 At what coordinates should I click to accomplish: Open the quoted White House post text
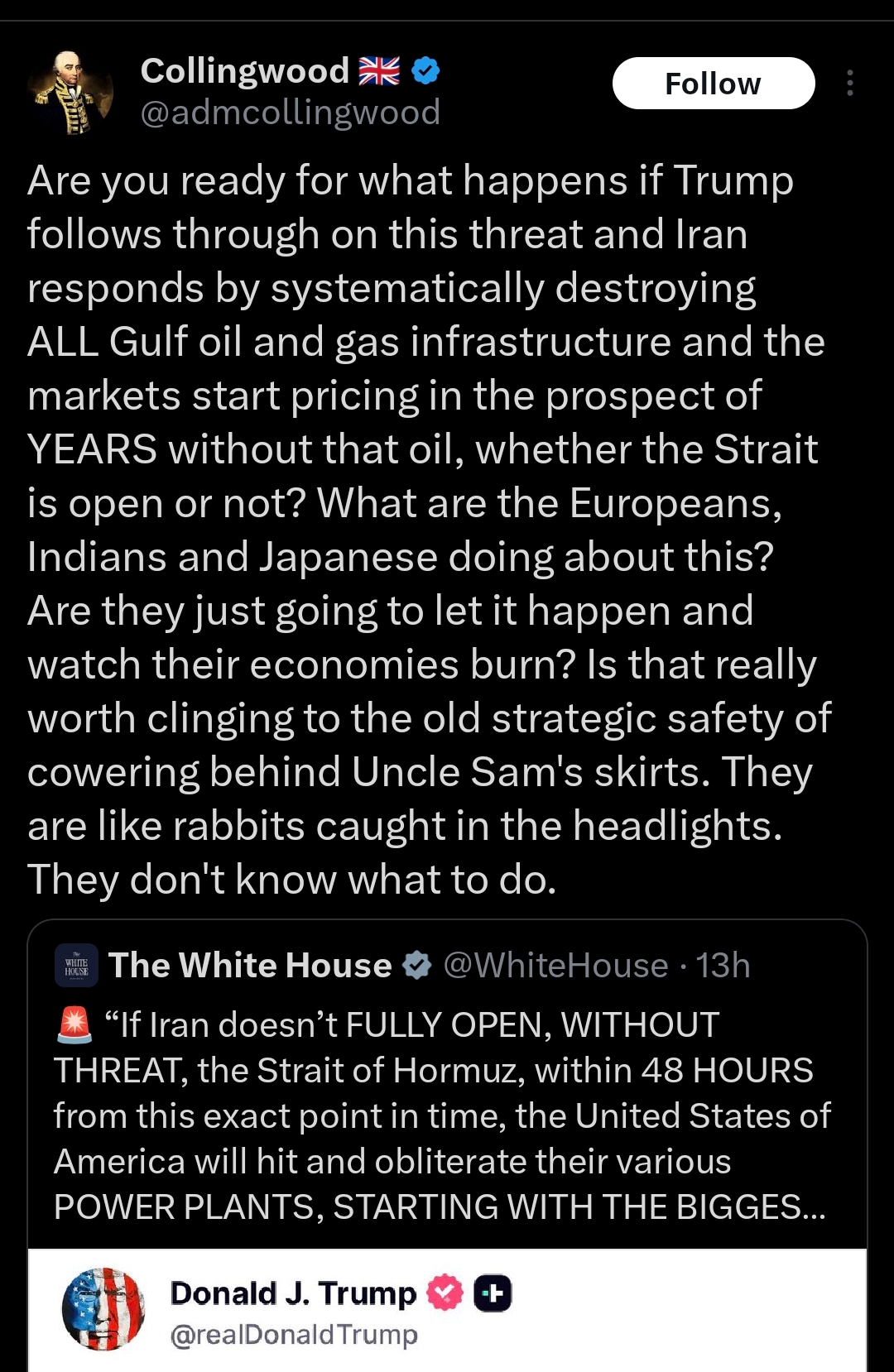coord(439,1117)
